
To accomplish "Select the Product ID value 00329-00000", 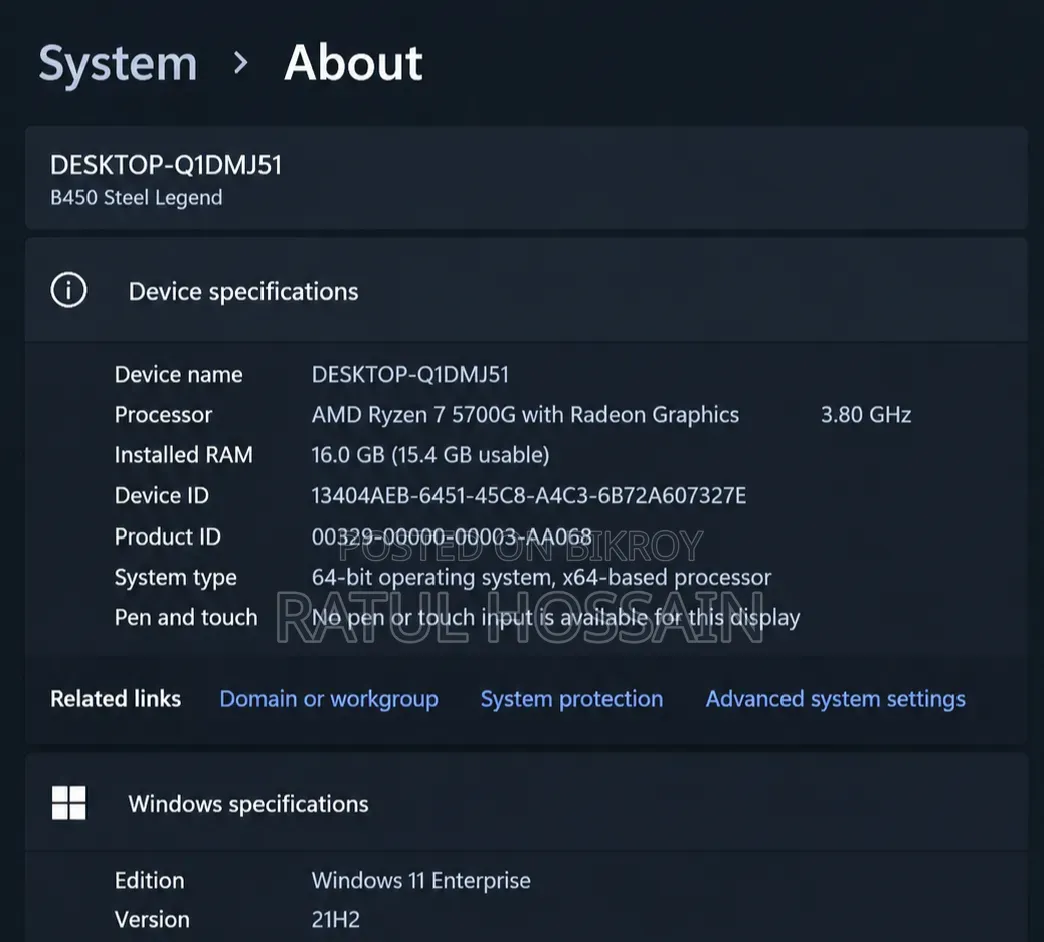I will point(451,537).
